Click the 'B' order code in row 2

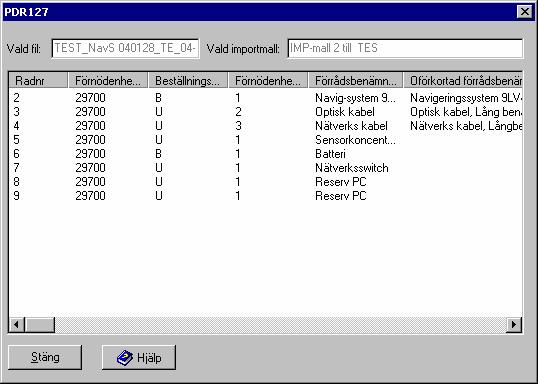click(158, 98)
